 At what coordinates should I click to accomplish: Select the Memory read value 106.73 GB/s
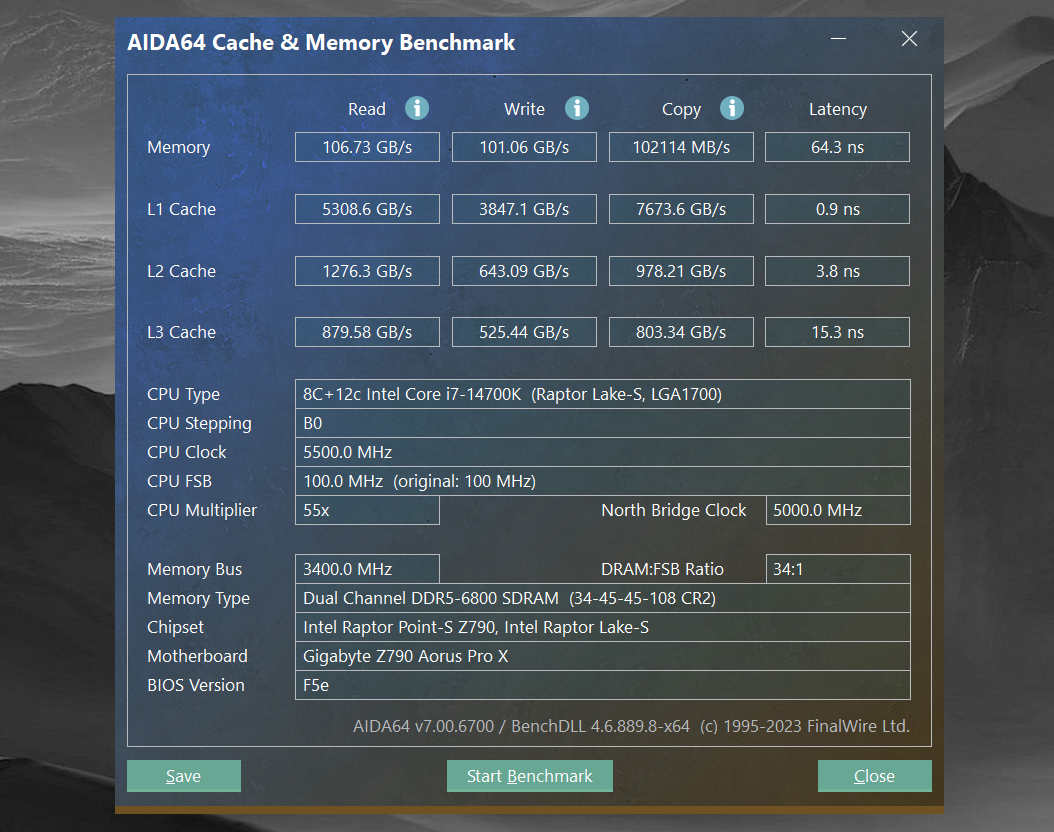367,147
